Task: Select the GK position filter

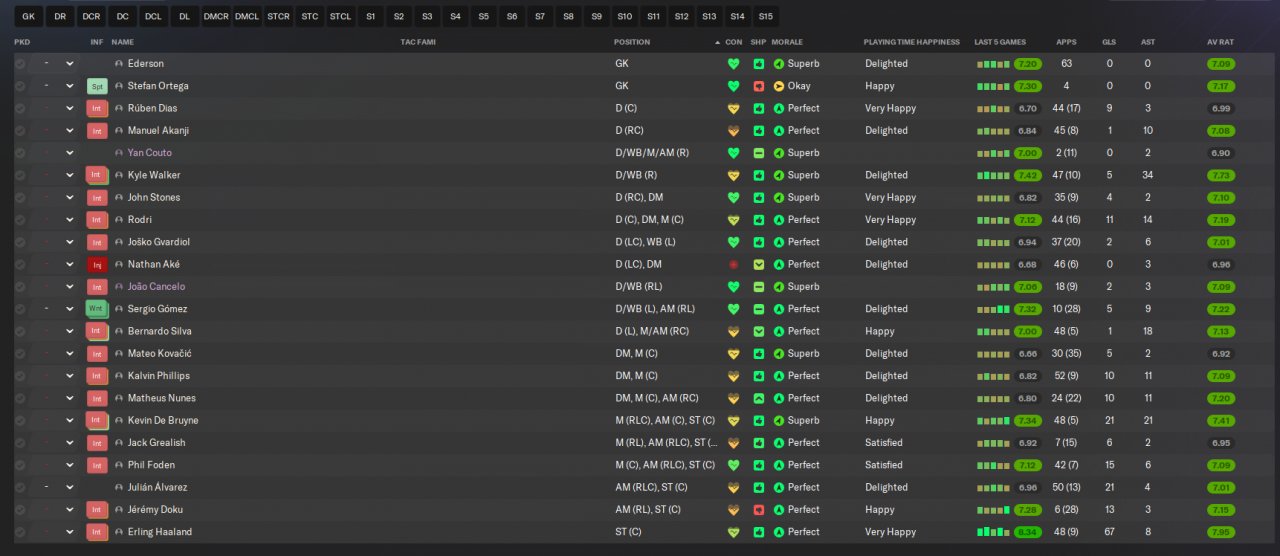Action: tap(28, 16)
